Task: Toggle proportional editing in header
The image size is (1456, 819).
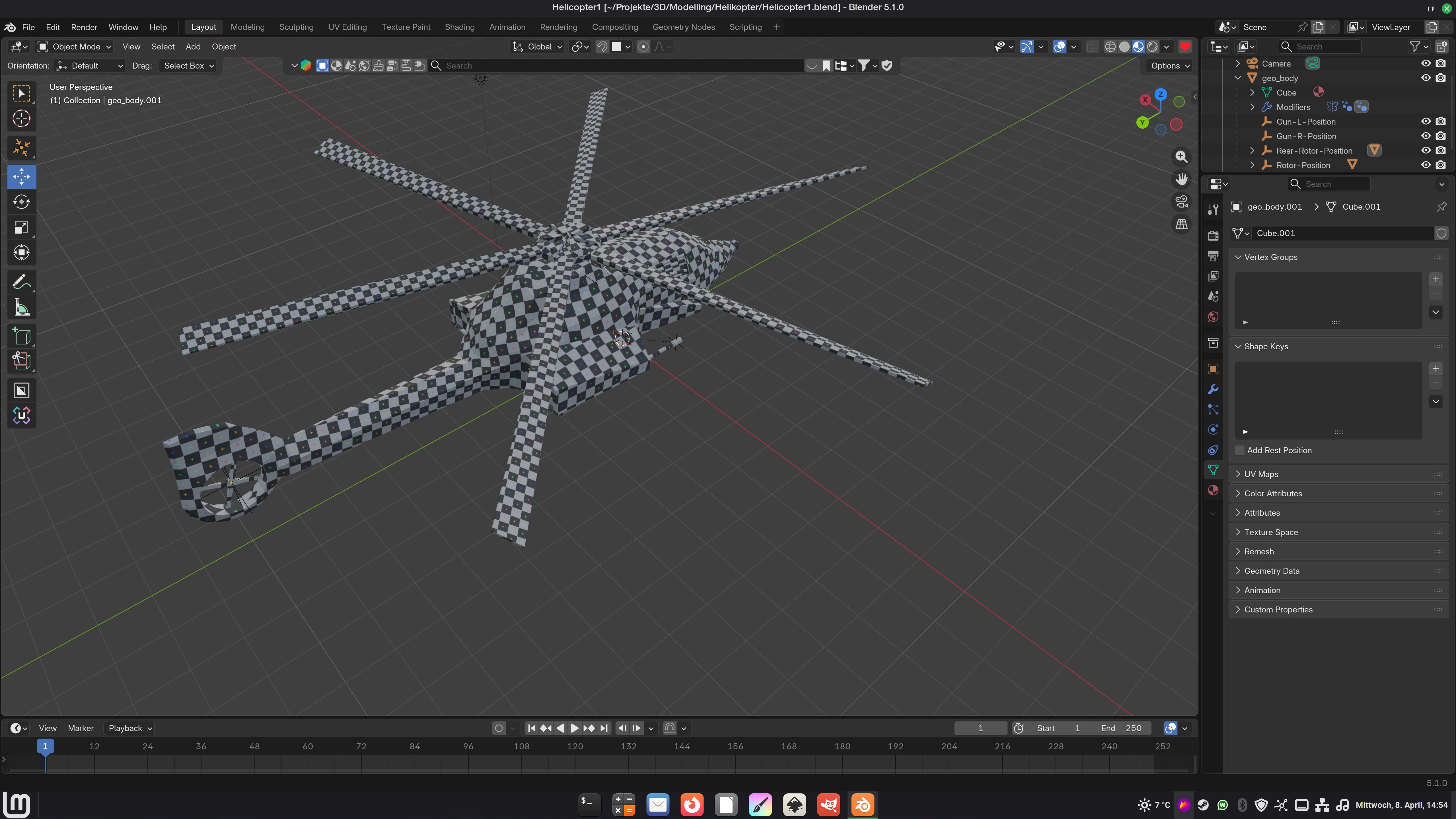Action: [x=643, y=47]
